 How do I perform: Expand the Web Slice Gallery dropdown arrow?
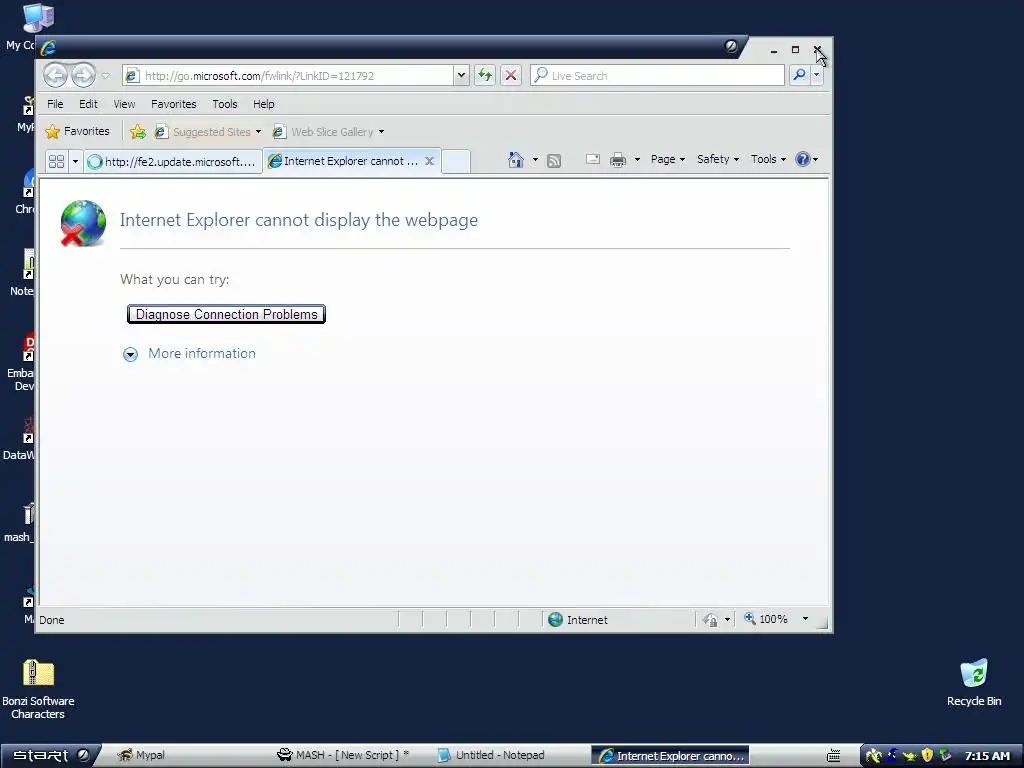point(381,132)
